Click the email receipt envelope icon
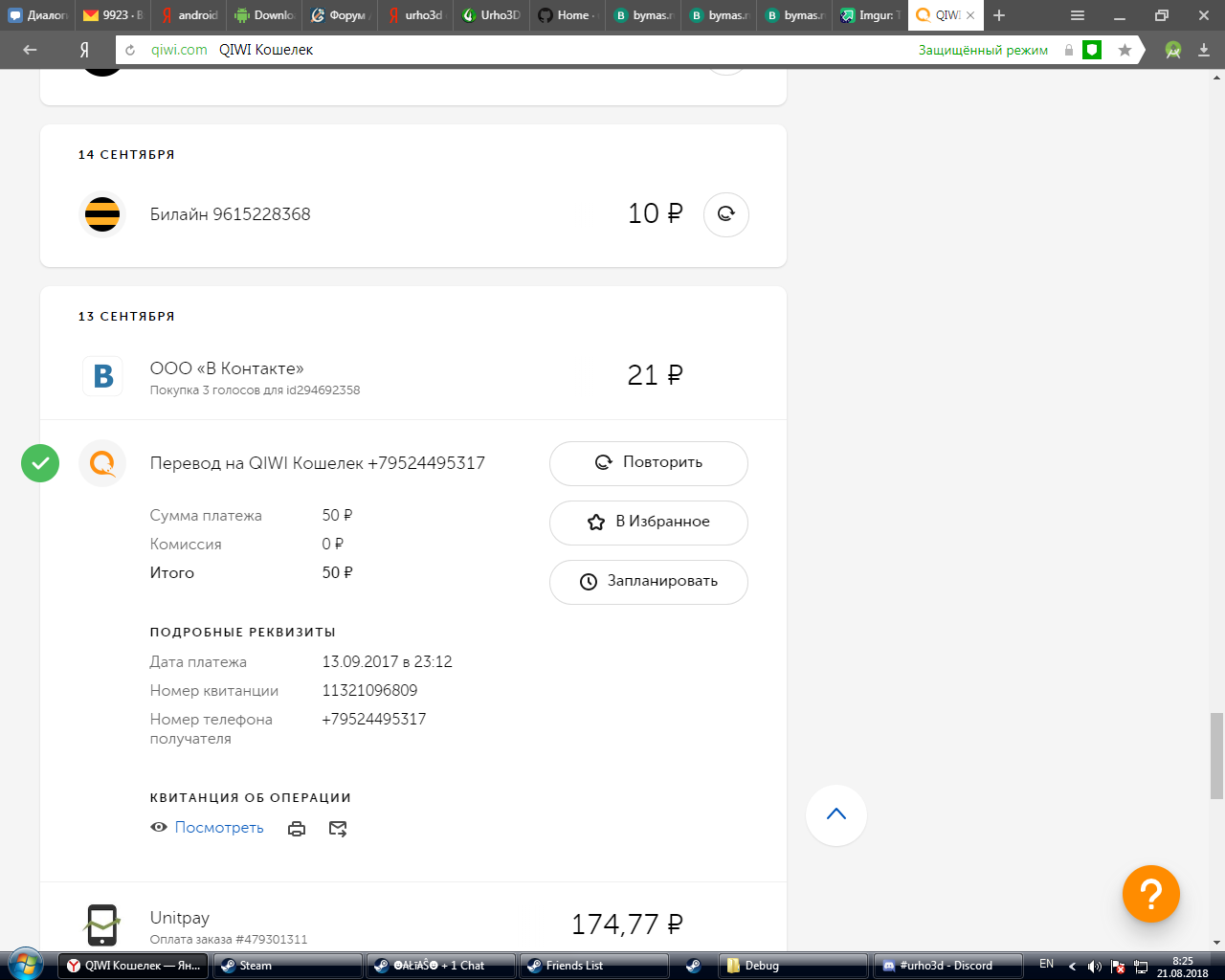This screenshot has height=980, width=1225. (x=338, y=829)
